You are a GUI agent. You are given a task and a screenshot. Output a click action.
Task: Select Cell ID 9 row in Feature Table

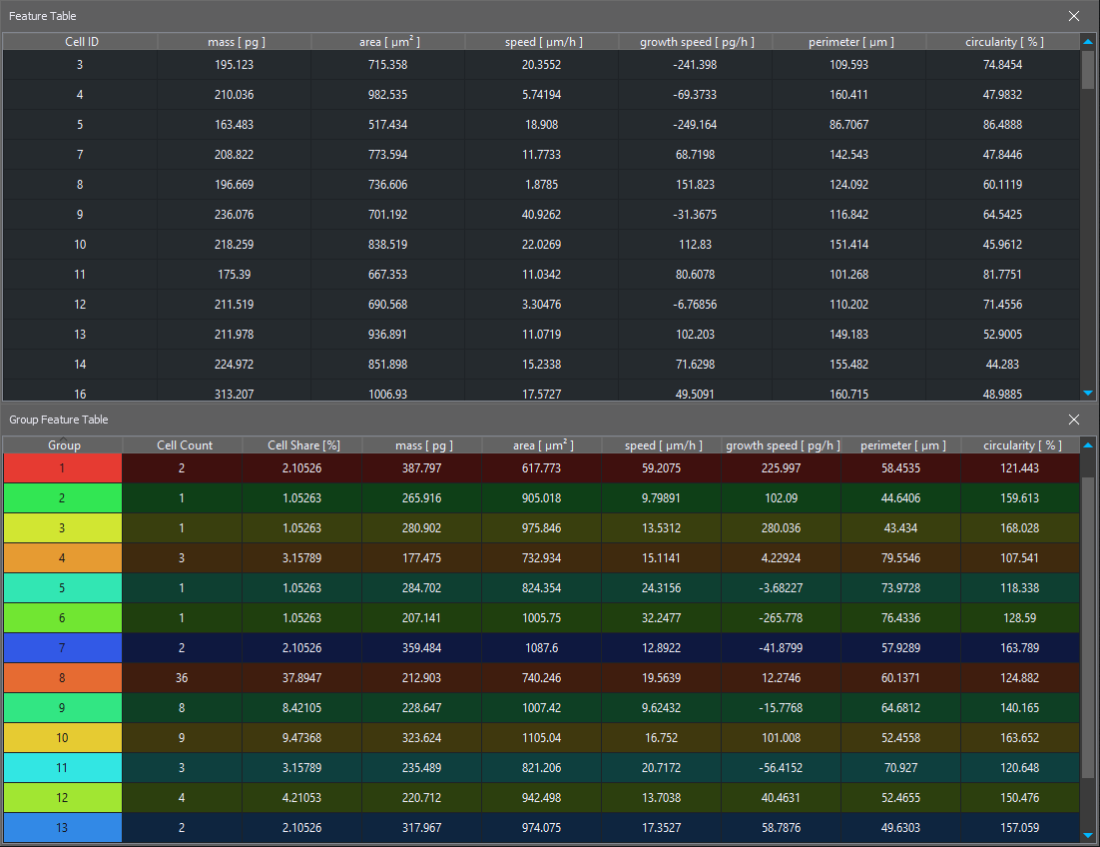(x=80, y=214)
